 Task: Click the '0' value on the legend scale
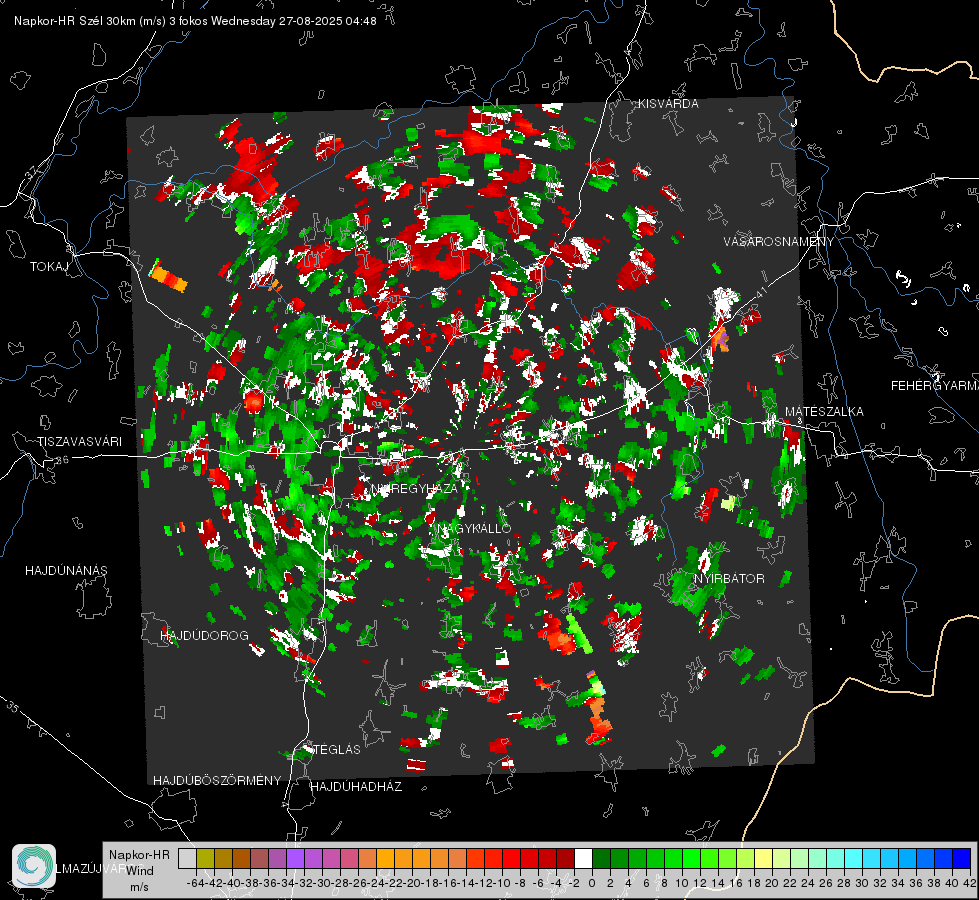(x=592, y=883)
